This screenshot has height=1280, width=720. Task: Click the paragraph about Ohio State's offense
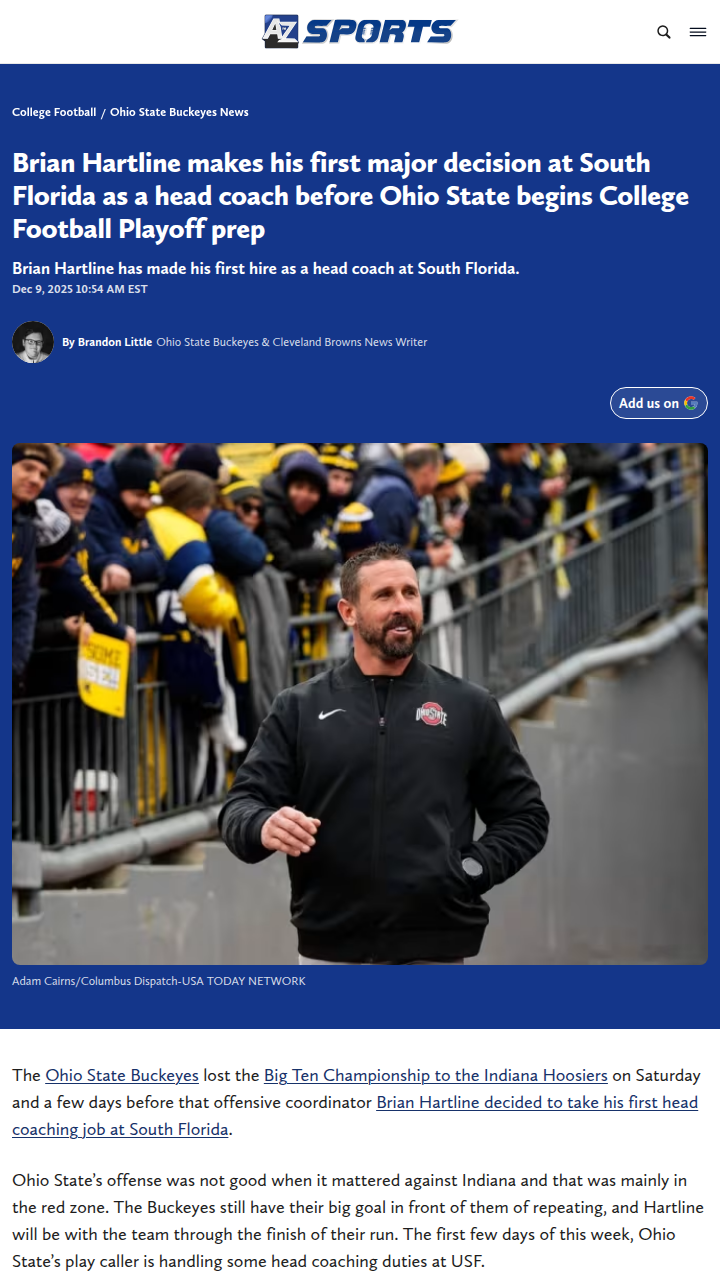click(358, 1221)
